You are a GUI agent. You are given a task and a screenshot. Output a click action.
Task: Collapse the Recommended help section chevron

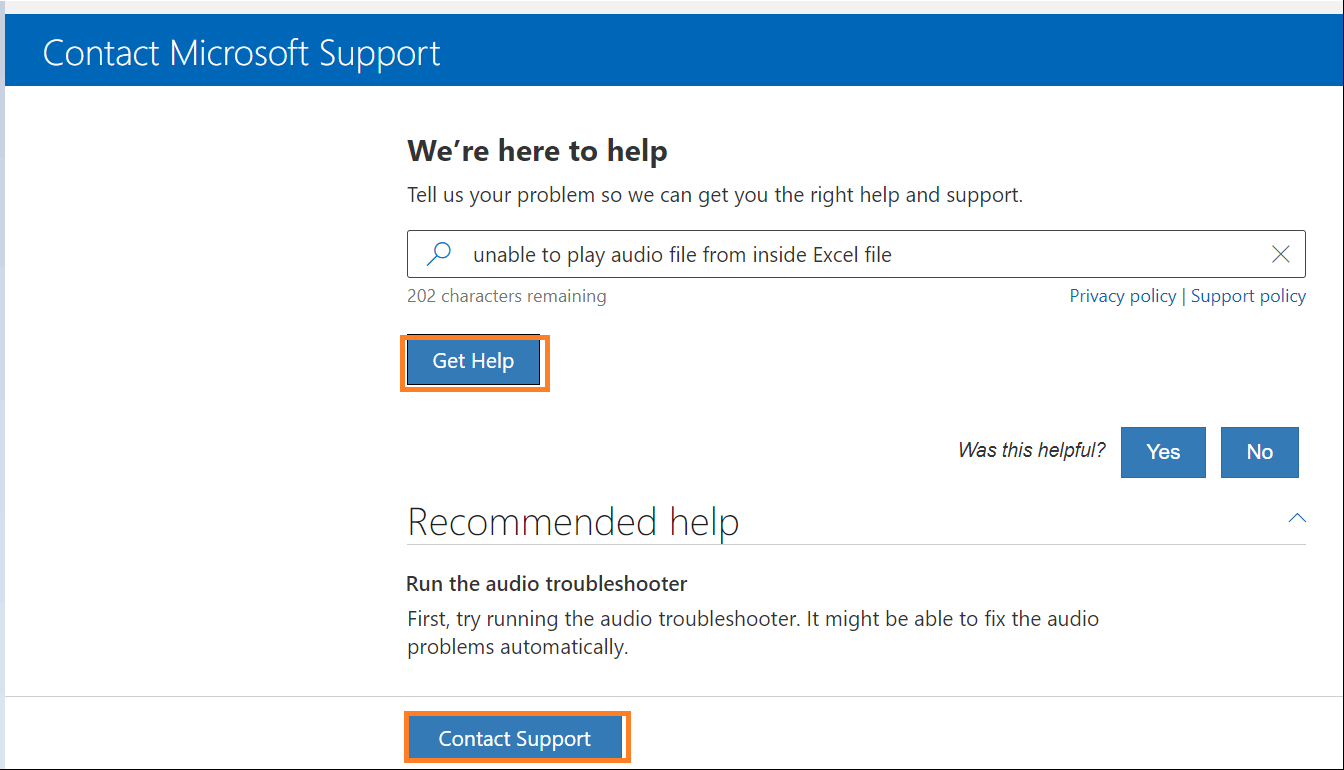pos(1297,518)
